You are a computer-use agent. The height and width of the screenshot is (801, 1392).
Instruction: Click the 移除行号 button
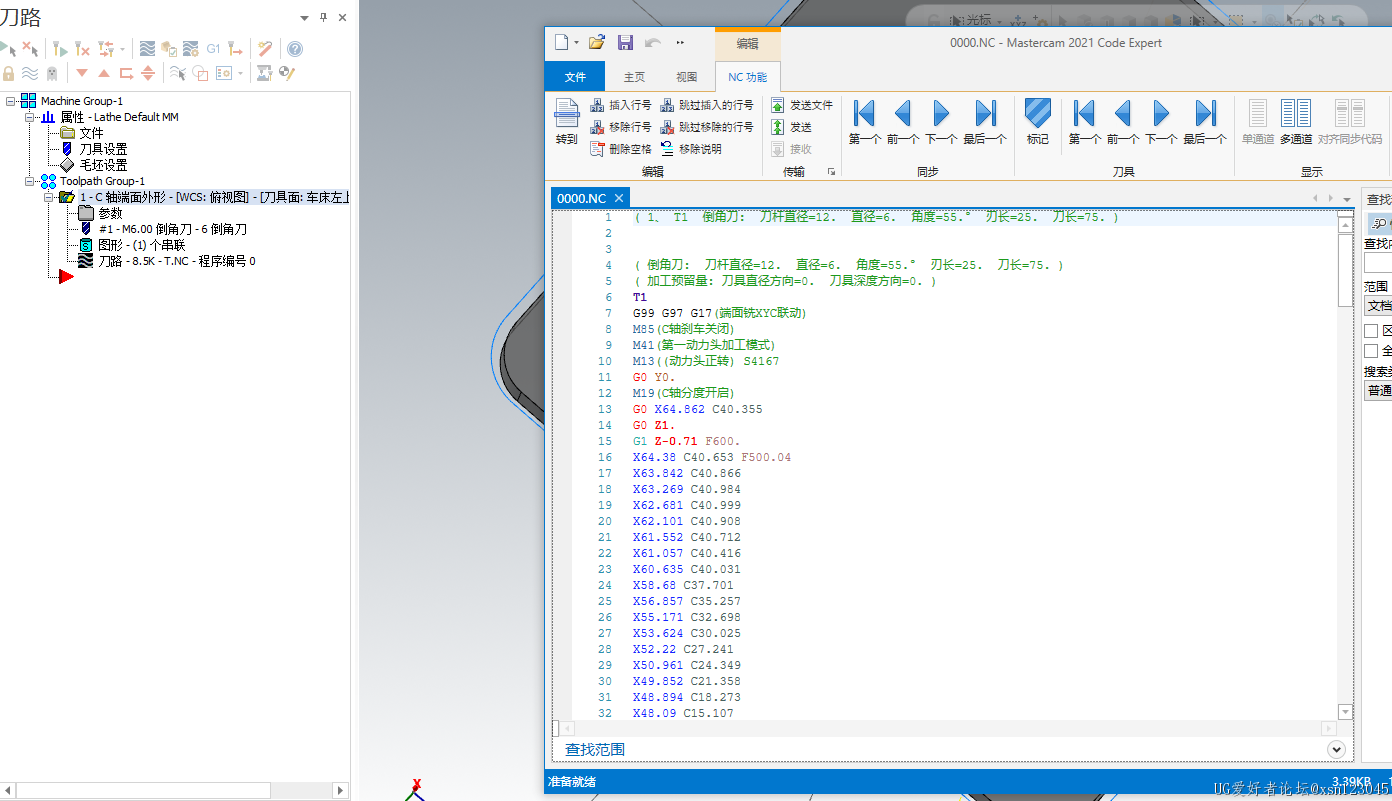(x=621, y=127)
